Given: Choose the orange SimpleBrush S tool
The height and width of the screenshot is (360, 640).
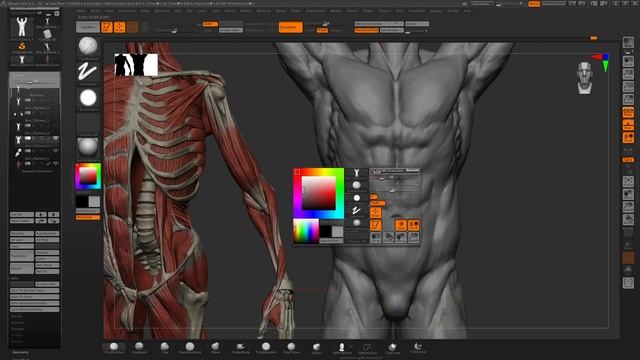Looking at the screenshot, I should [22, 47].
